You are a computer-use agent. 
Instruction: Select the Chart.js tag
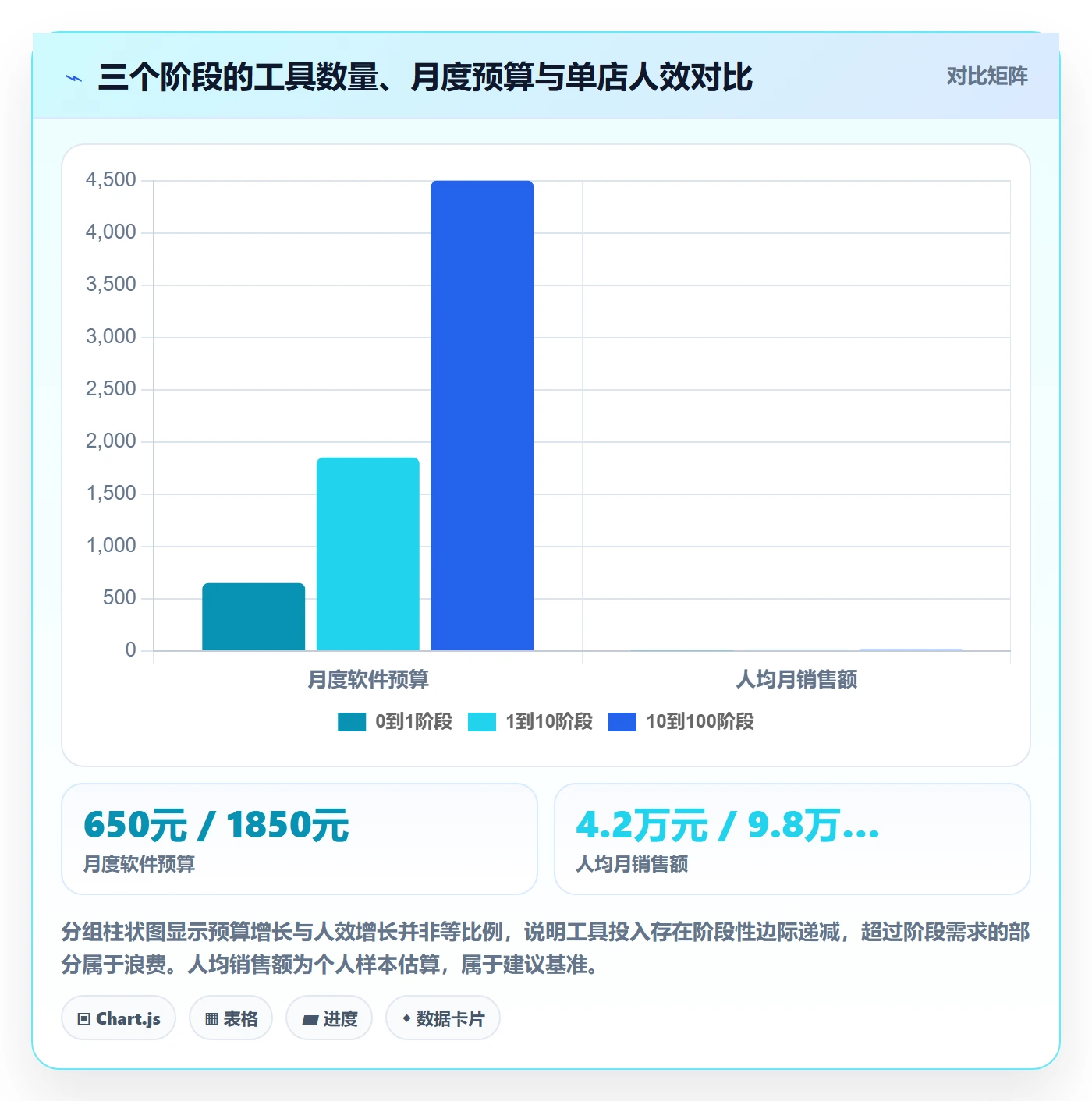click(119, 1018)
